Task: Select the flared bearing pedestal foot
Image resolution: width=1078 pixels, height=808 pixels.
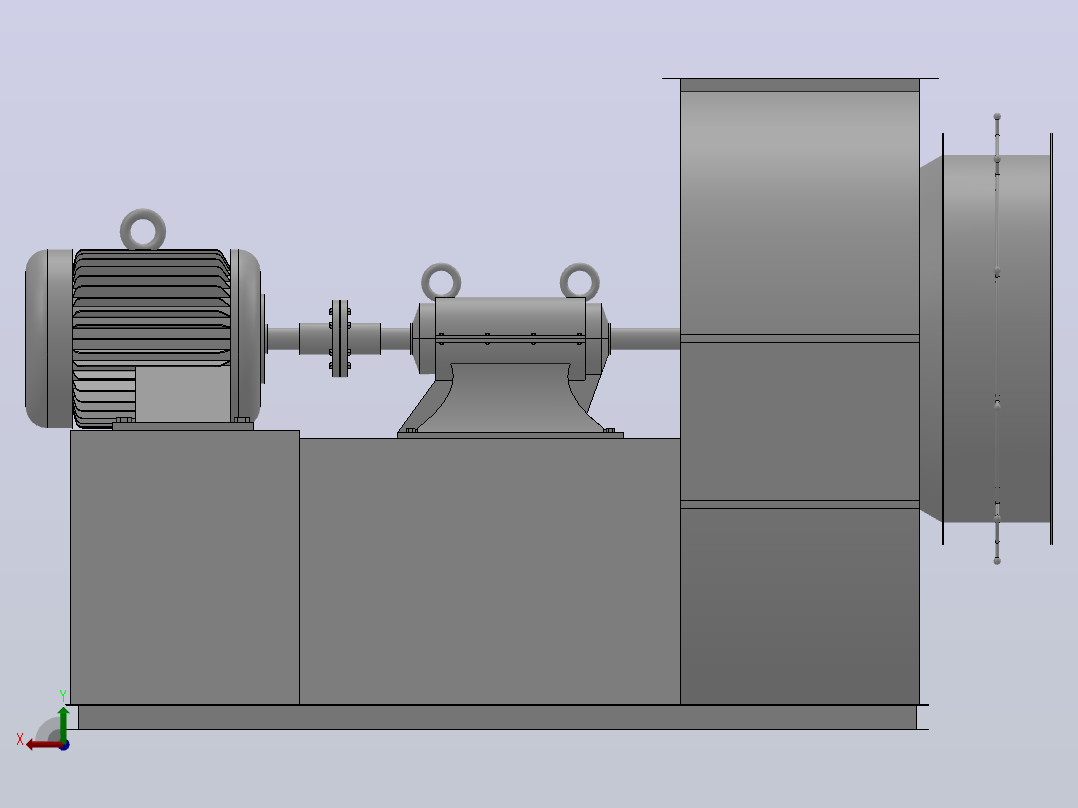Action: [x=510, y=400]
